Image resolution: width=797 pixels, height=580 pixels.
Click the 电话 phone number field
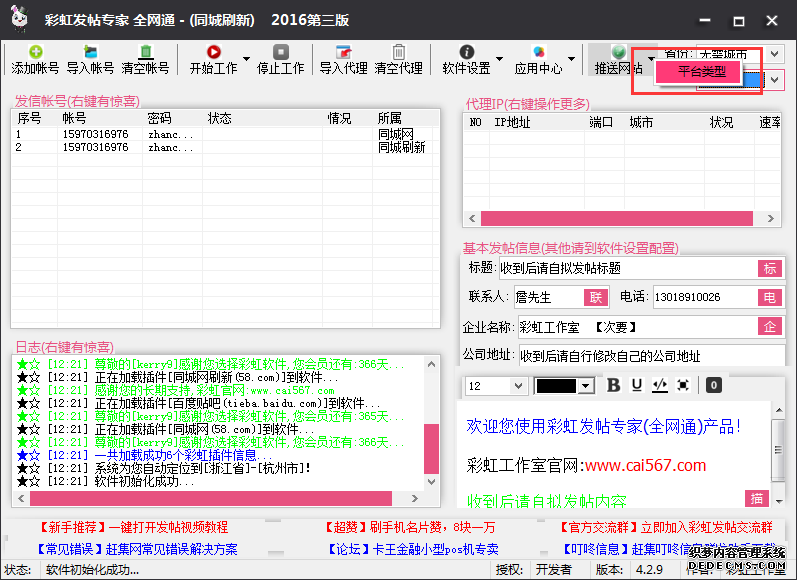click(705, 297)
